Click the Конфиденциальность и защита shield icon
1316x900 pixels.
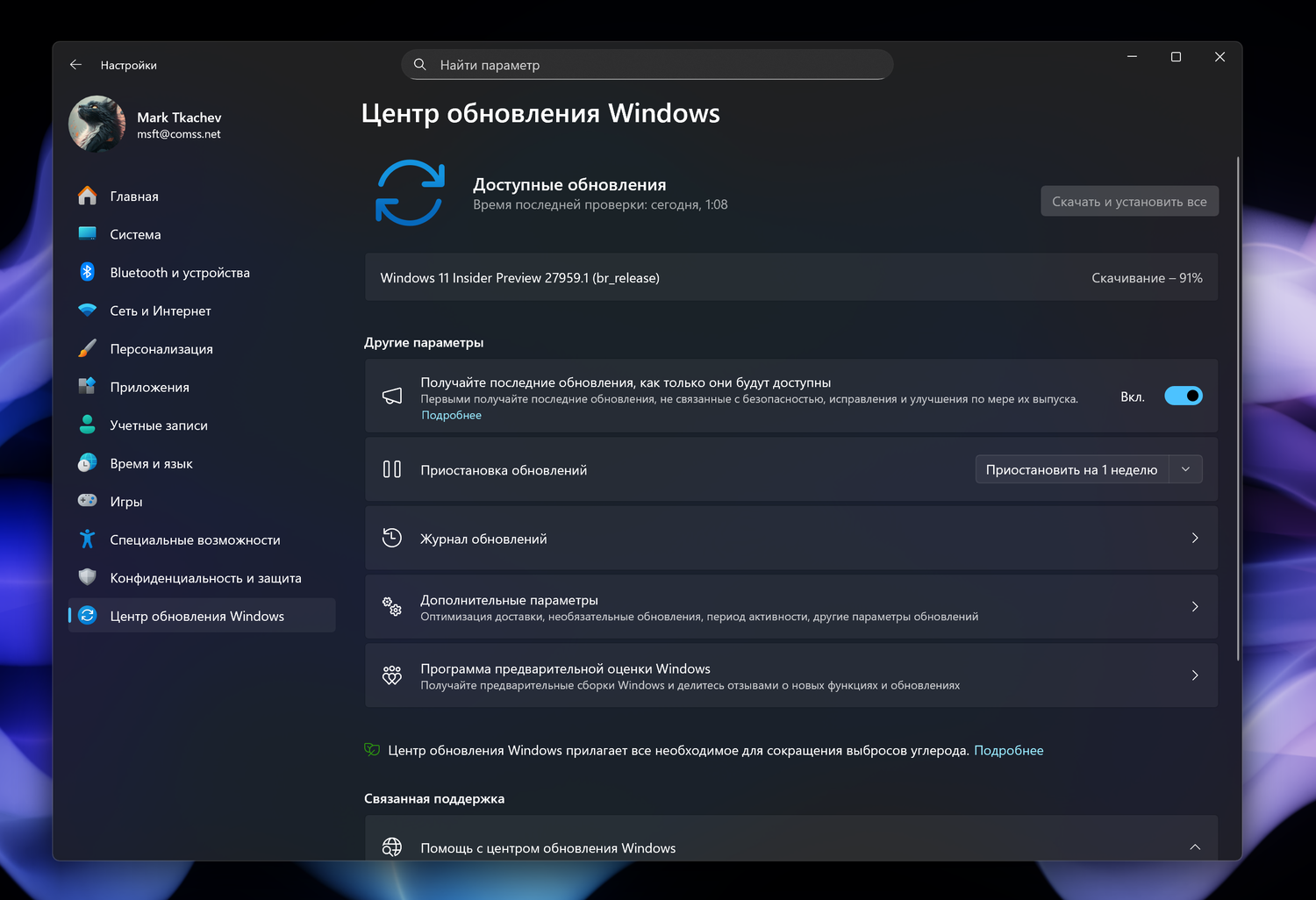coord(87,577)
